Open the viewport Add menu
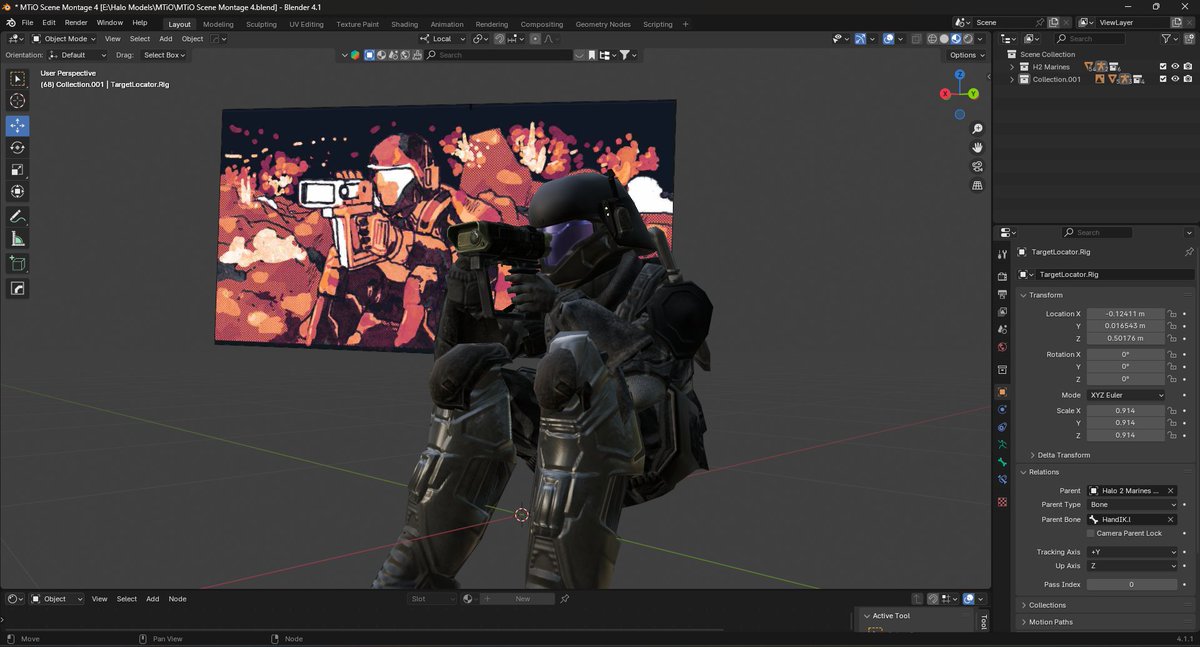This screenshot has width=1200, height=647. [x=166, y=39]
